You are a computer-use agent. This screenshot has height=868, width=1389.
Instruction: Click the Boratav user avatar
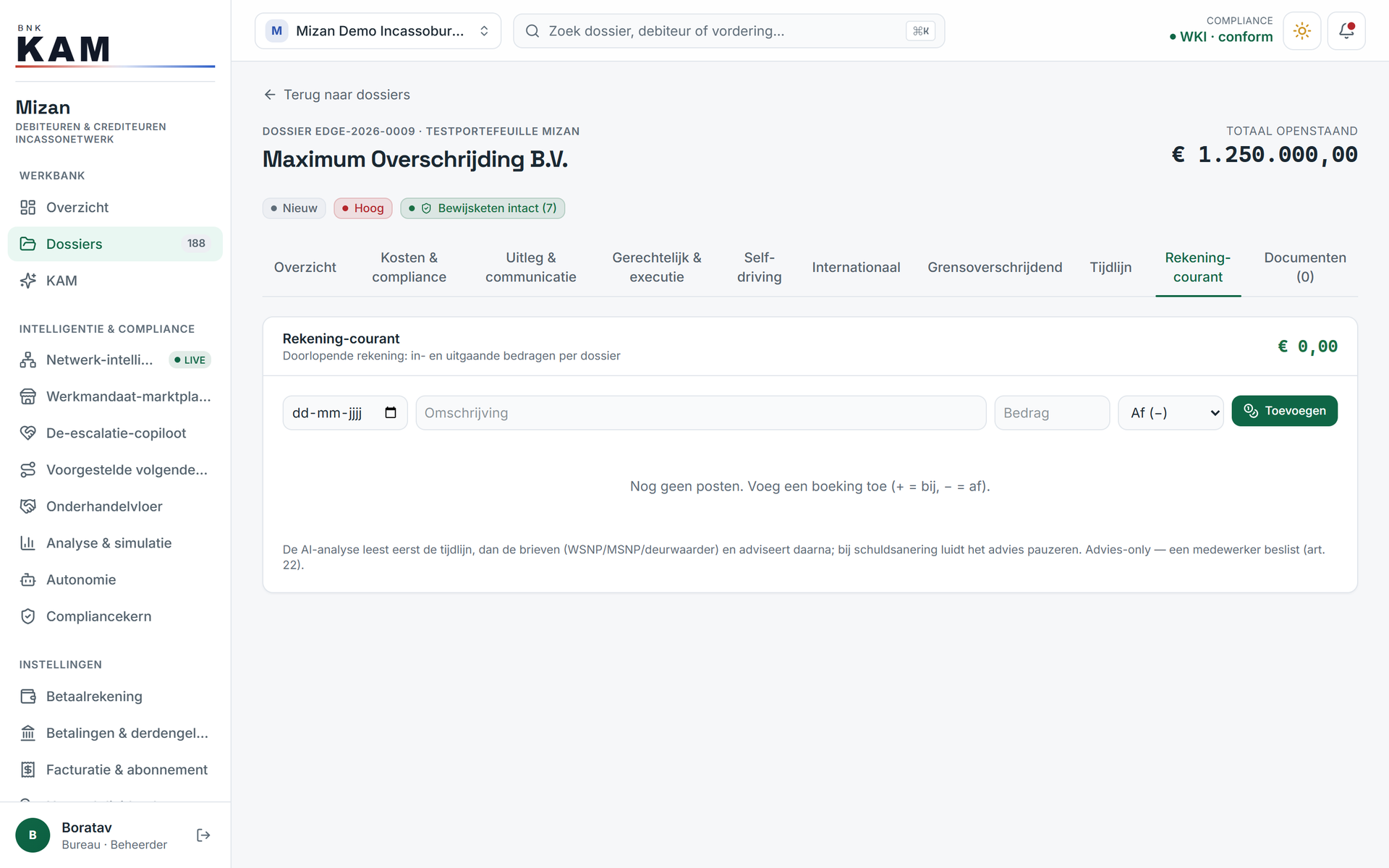[33, 835]
